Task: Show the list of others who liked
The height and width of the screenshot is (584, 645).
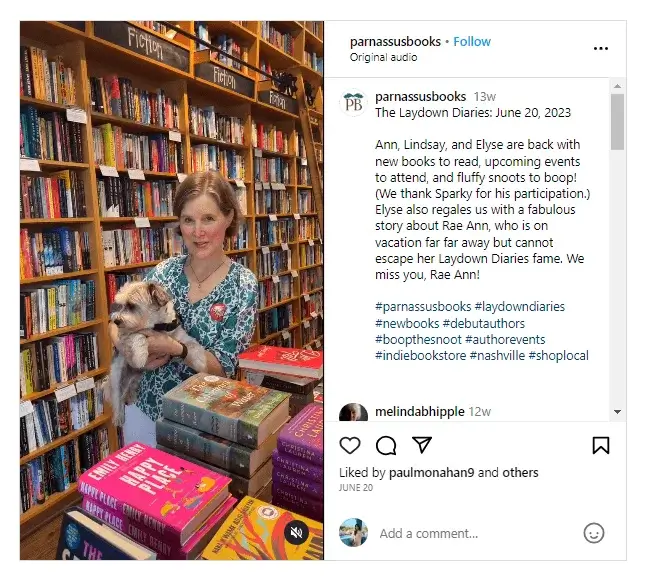Action: (520, 473)
